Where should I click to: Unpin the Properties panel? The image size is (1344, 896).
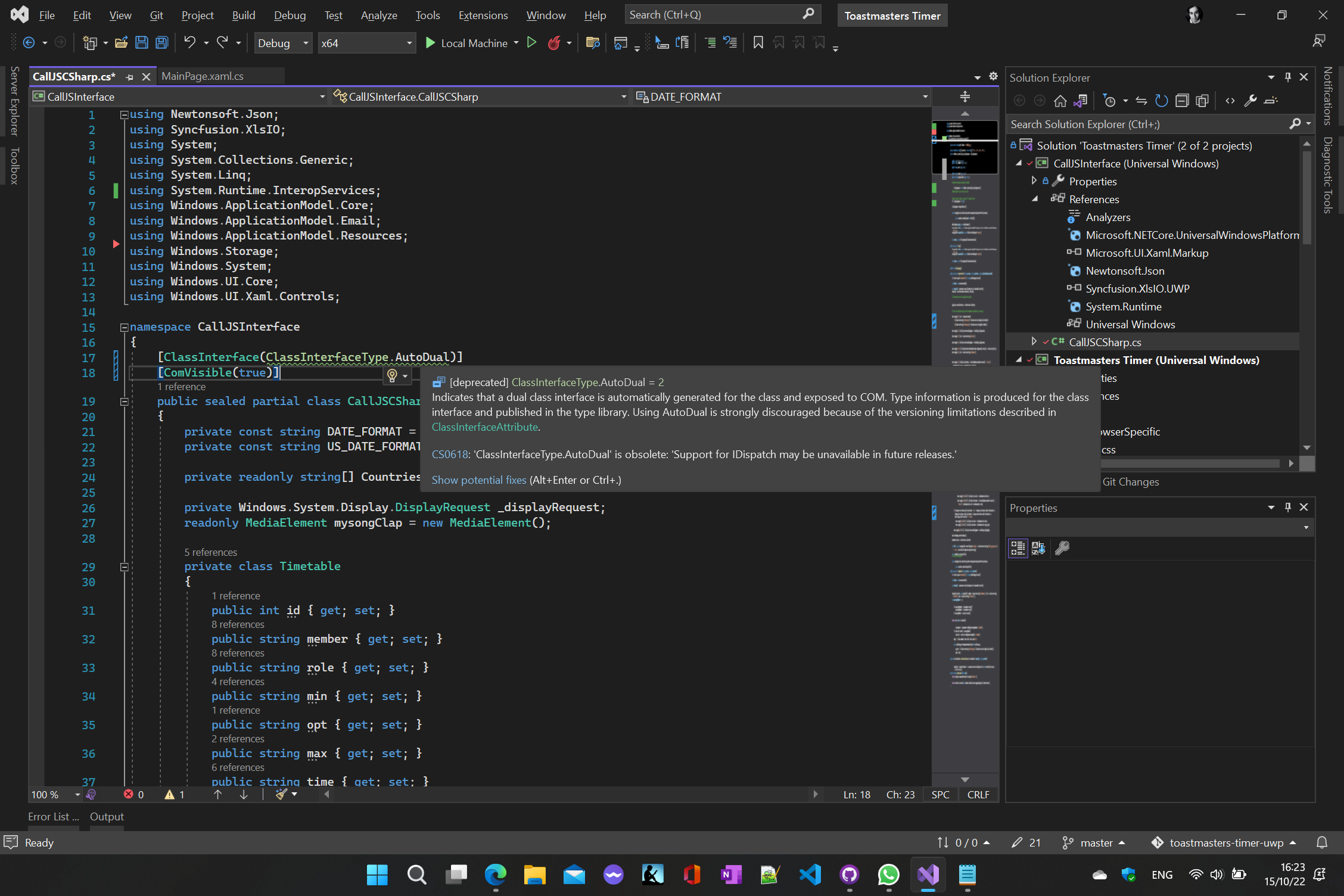(1288, 507)
